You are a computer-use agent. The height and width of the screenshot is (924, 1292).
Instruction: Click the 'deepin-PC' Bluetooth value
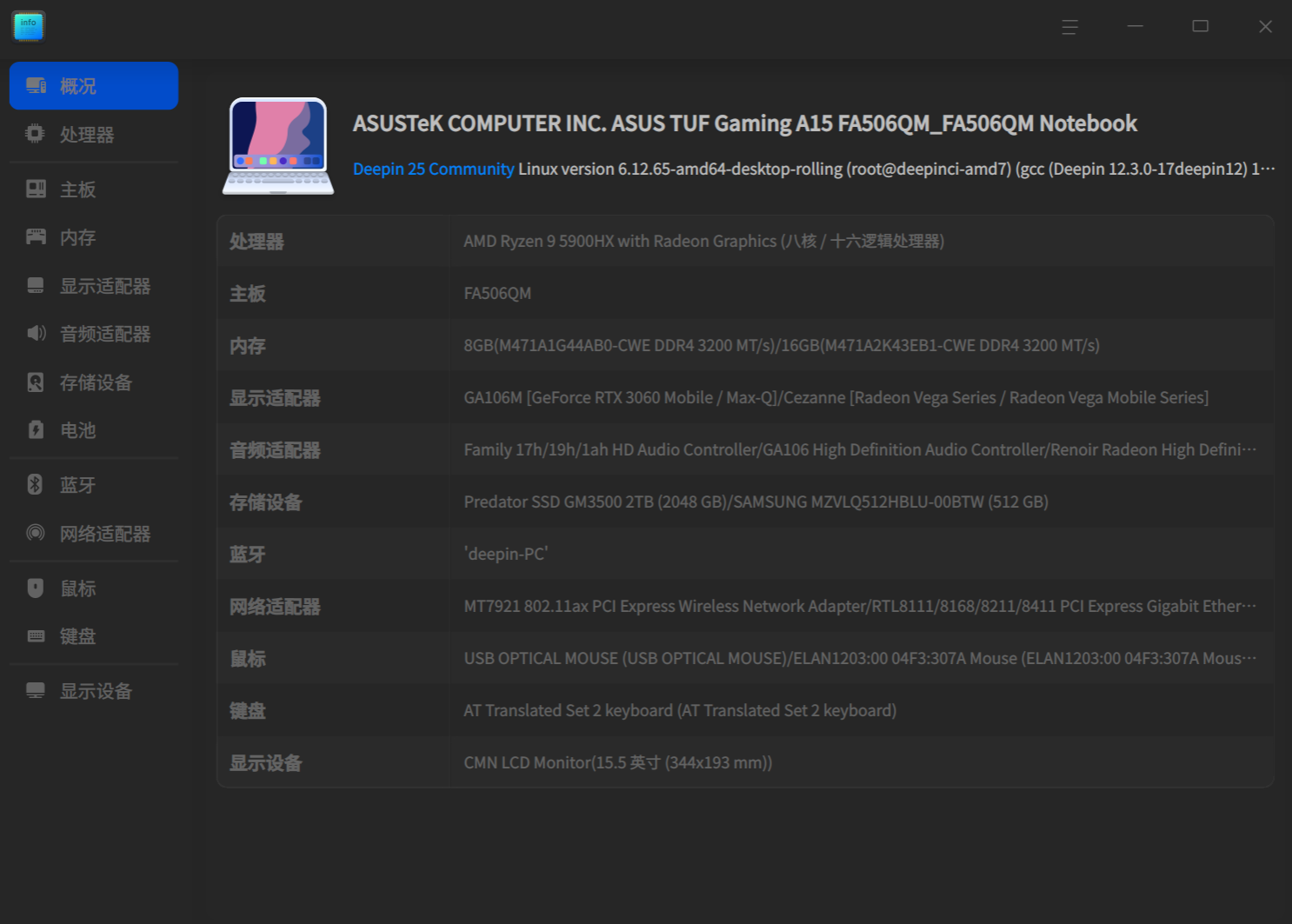[x=506, y=554]
